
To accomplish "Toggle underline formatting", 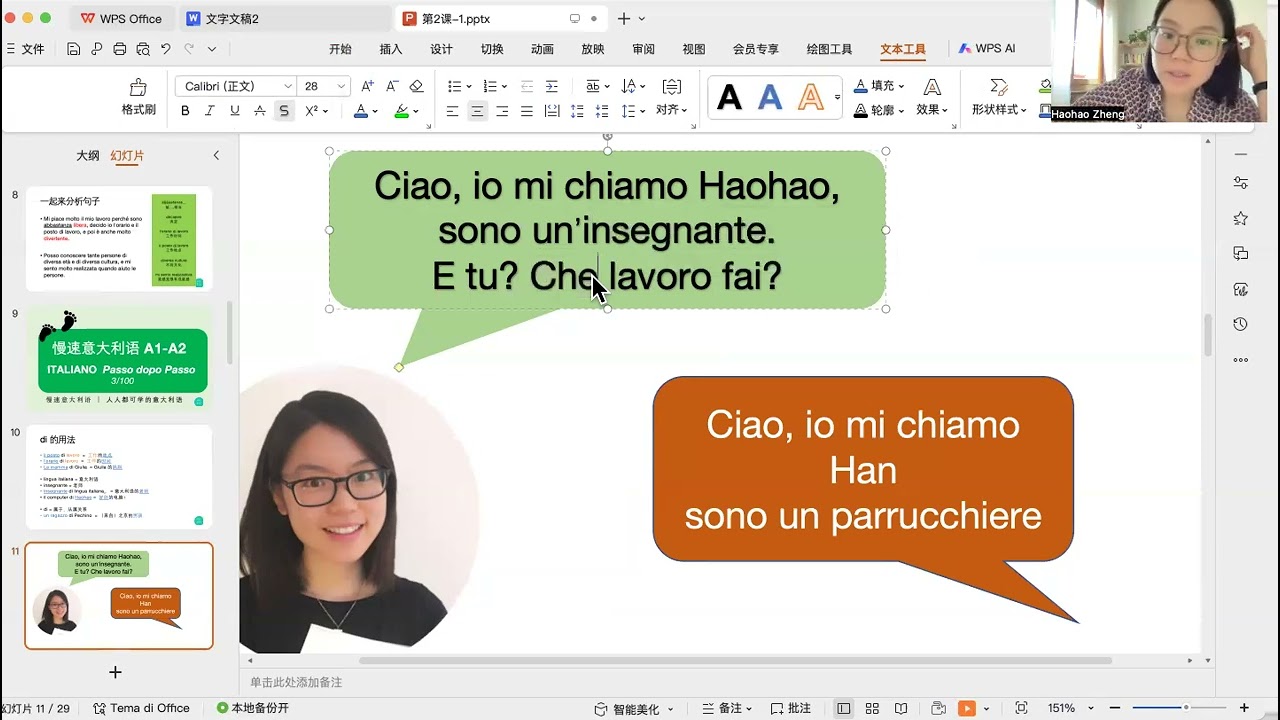I will [x=234, y=111].
